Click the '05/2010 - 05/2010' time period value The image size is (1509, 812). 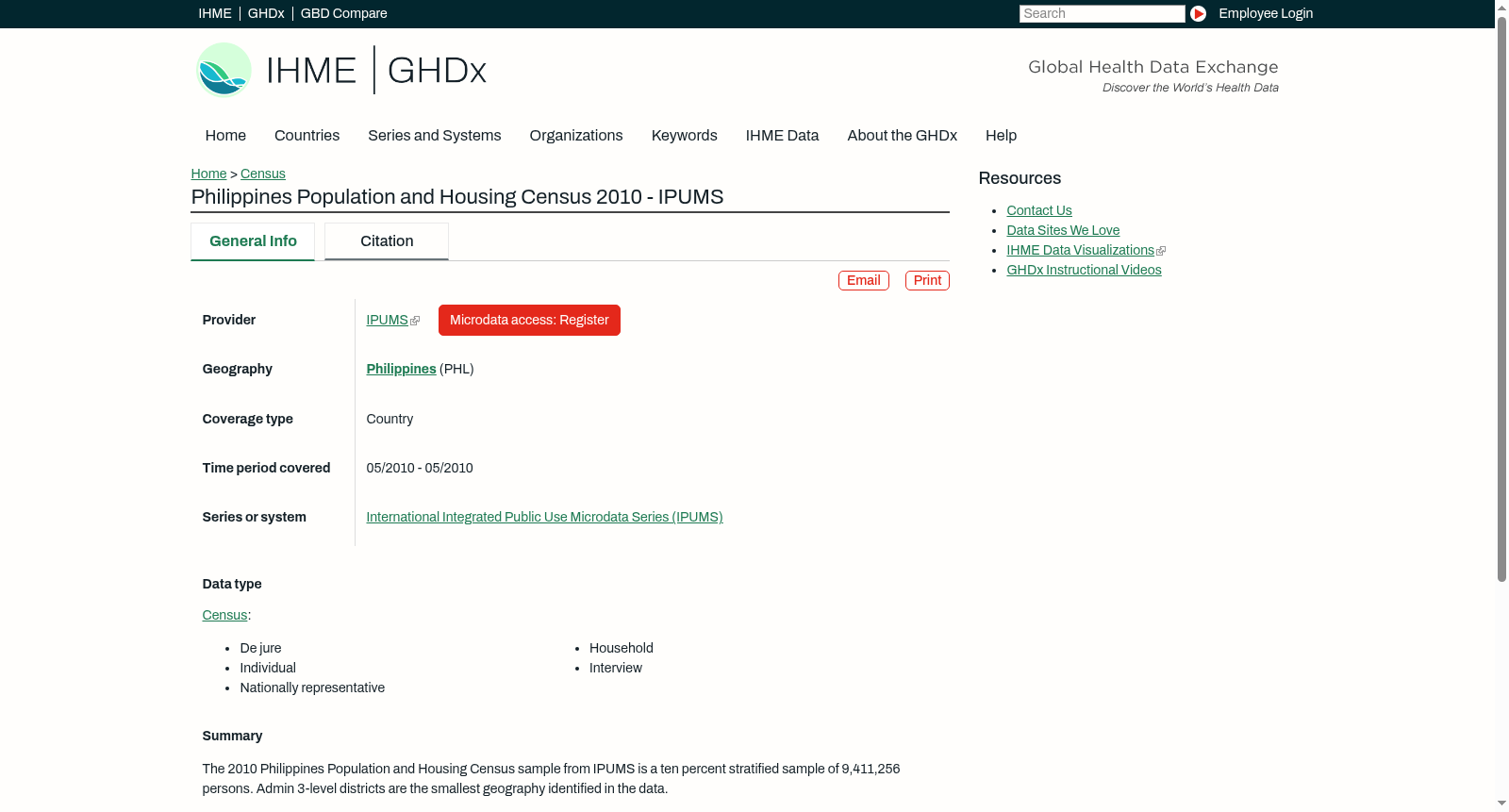(x=420, y=469)
